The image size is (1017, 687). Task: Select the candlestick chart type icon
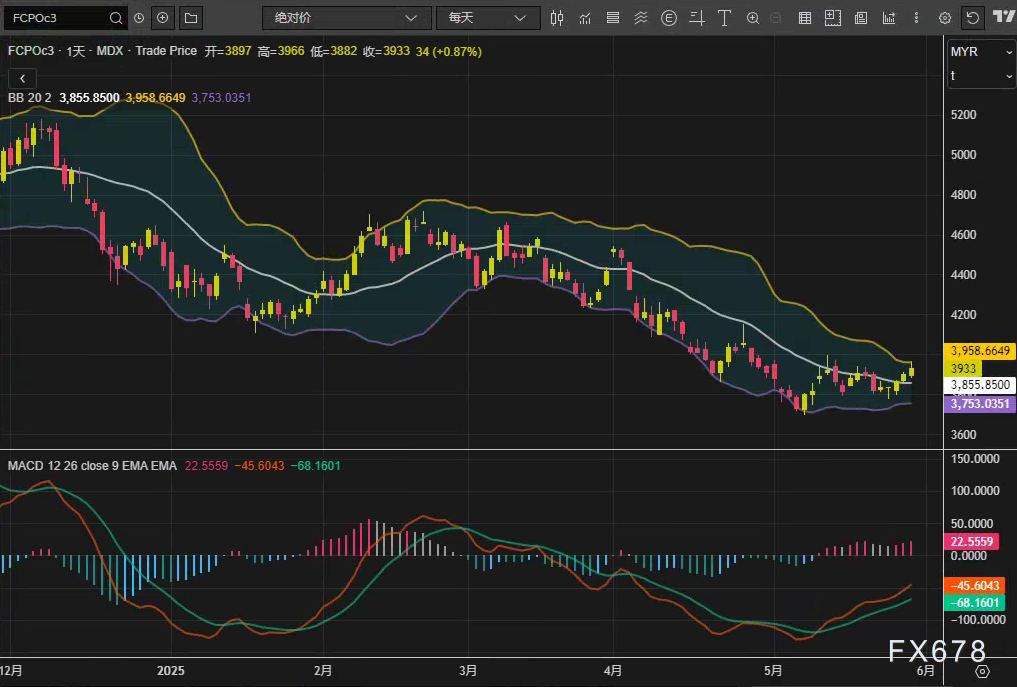(x=557, y=18)
